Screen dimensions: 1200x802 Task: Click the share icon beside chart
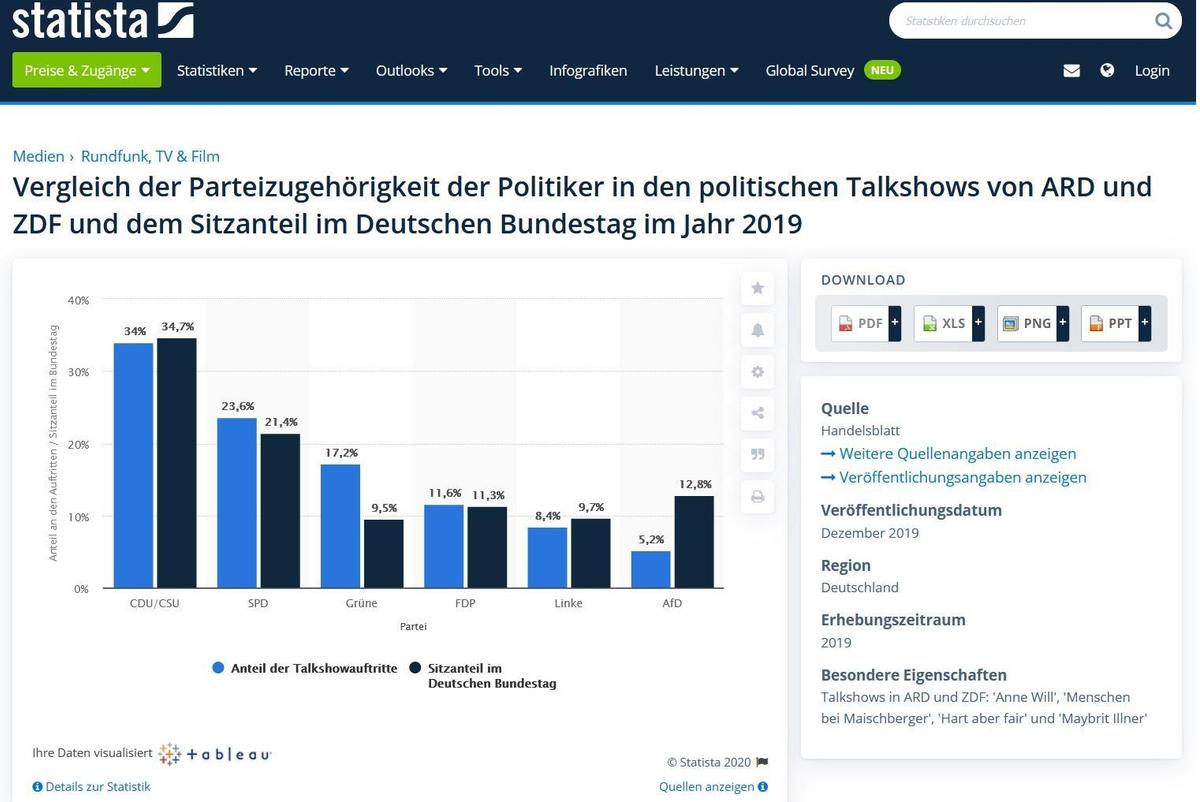click(x=757, y=413)
